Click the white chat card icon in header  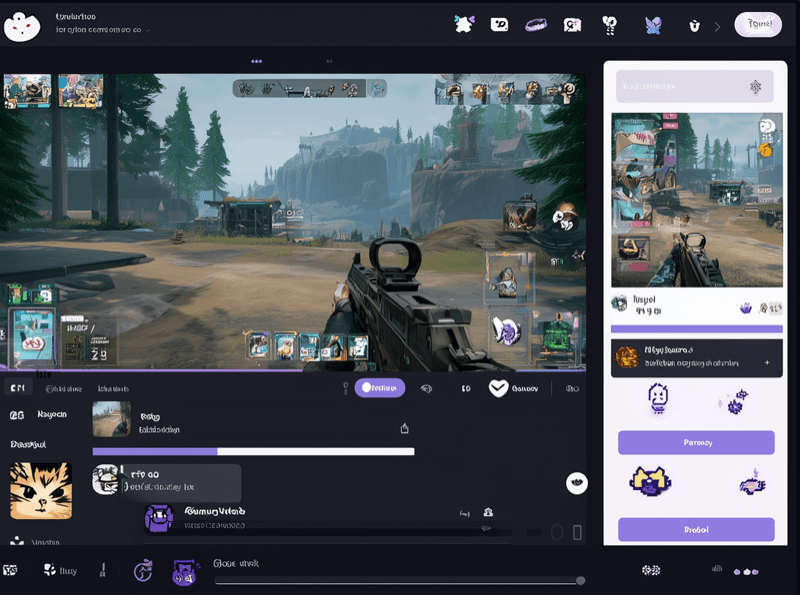tap(499, 24)
